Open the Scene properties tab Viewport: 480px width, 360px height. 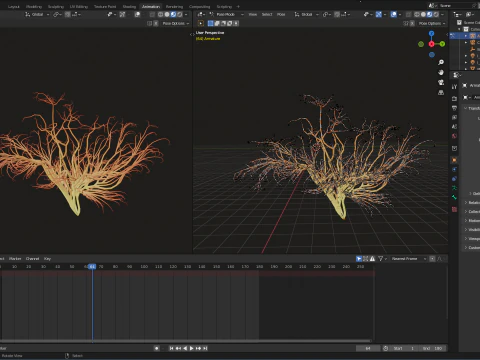pos(454,127)
